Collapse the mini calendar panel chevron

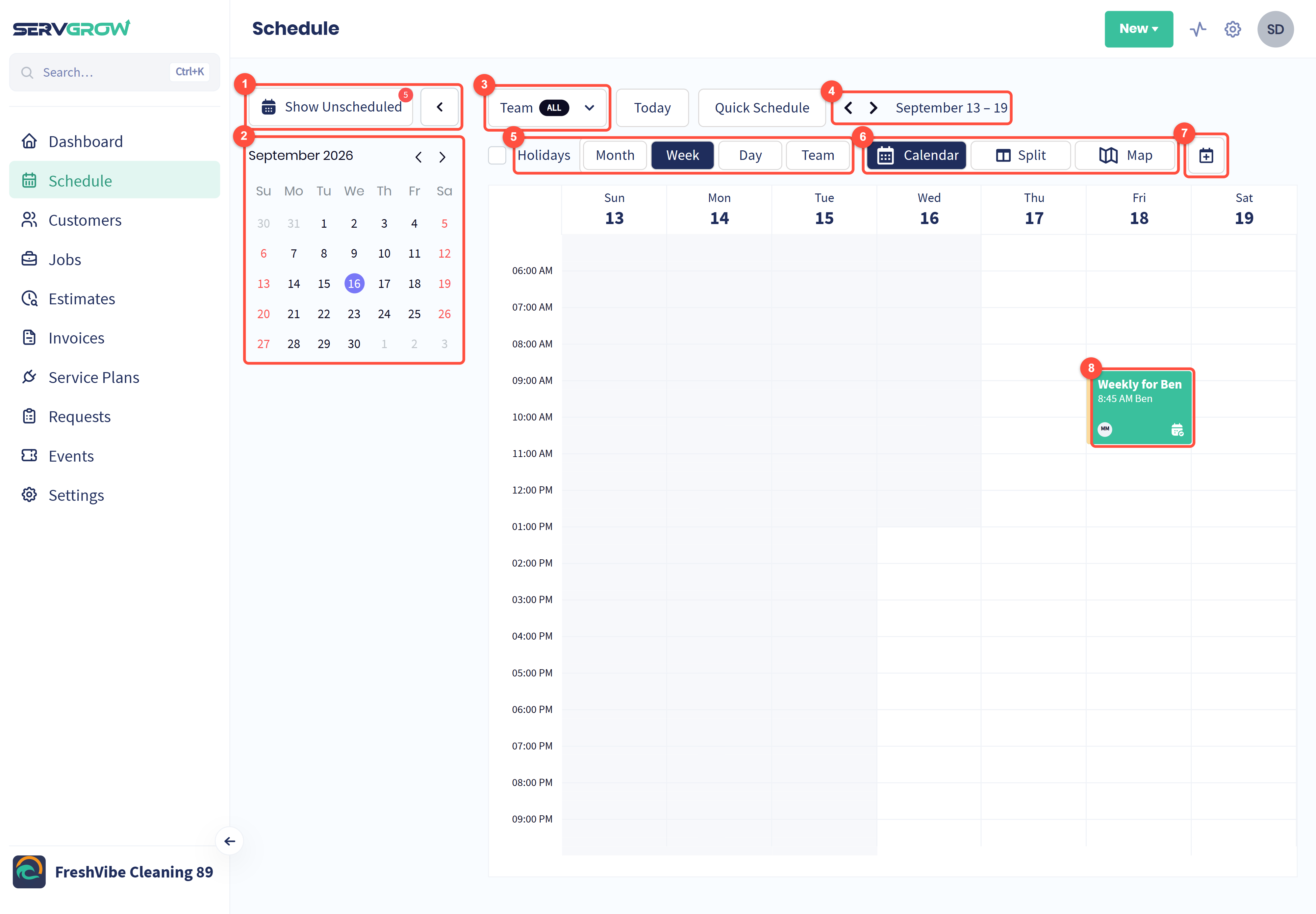pyautogui.click(x=439, y=107)
